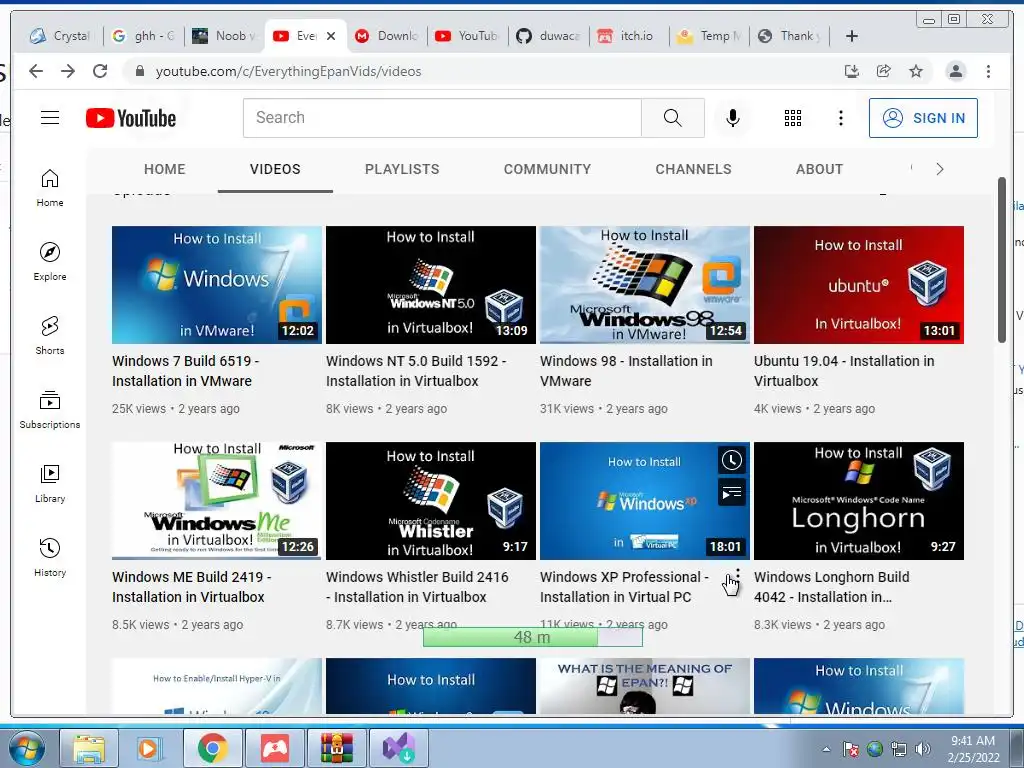The height and width of the screenshot is (768, 1024).
Task: Open the Windows 98 VMware thumbnail
Action: click(645, 285)
